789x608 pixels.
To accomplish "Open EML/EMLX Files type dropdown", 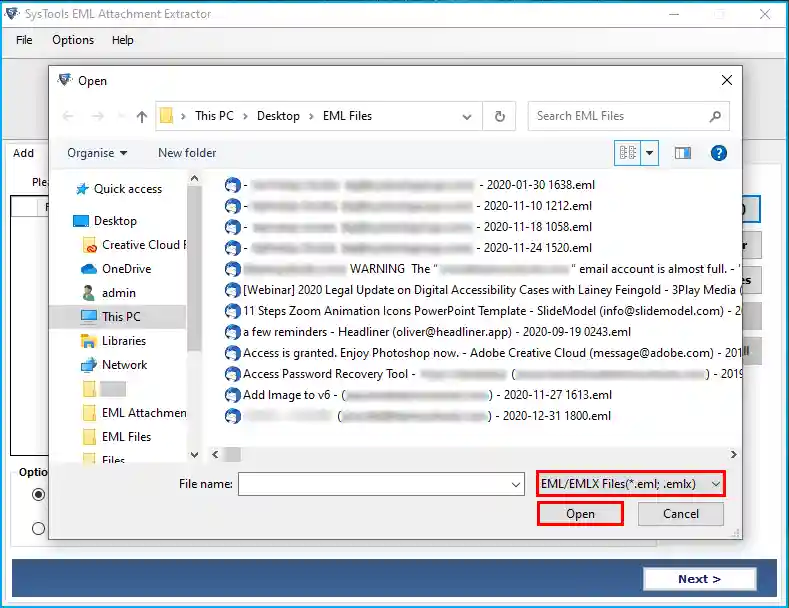I will [x=630, y=484].
